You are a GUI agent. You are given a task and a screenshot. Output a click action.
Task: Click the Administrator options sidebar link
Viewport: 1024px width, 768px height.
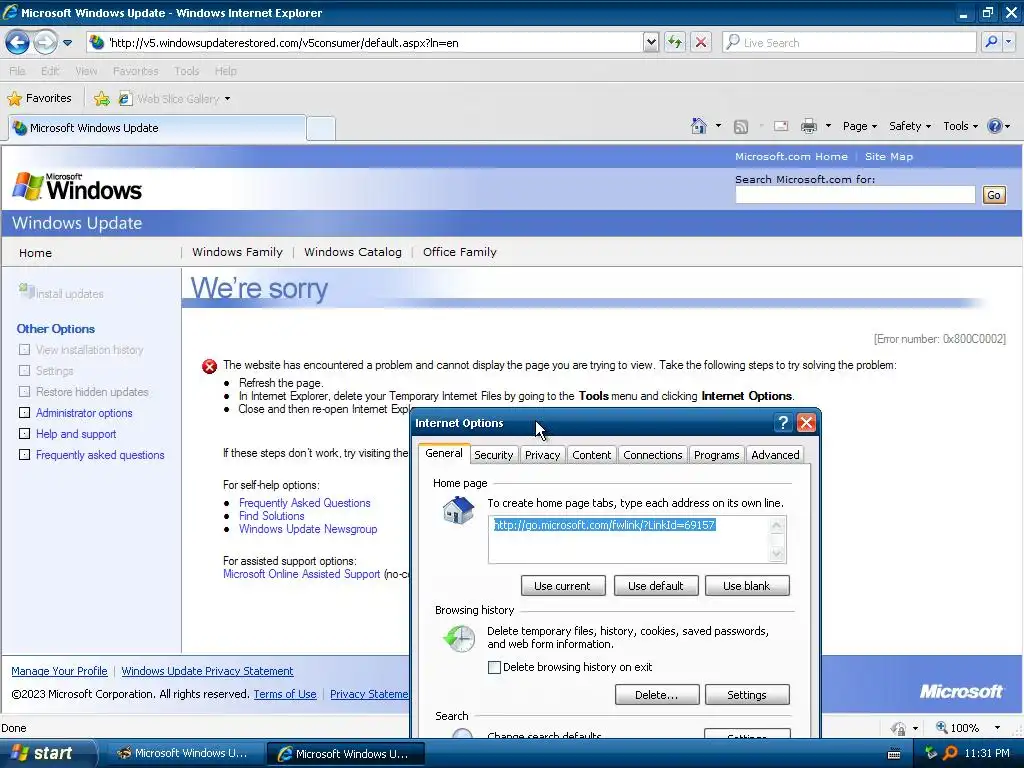(84, 413)
